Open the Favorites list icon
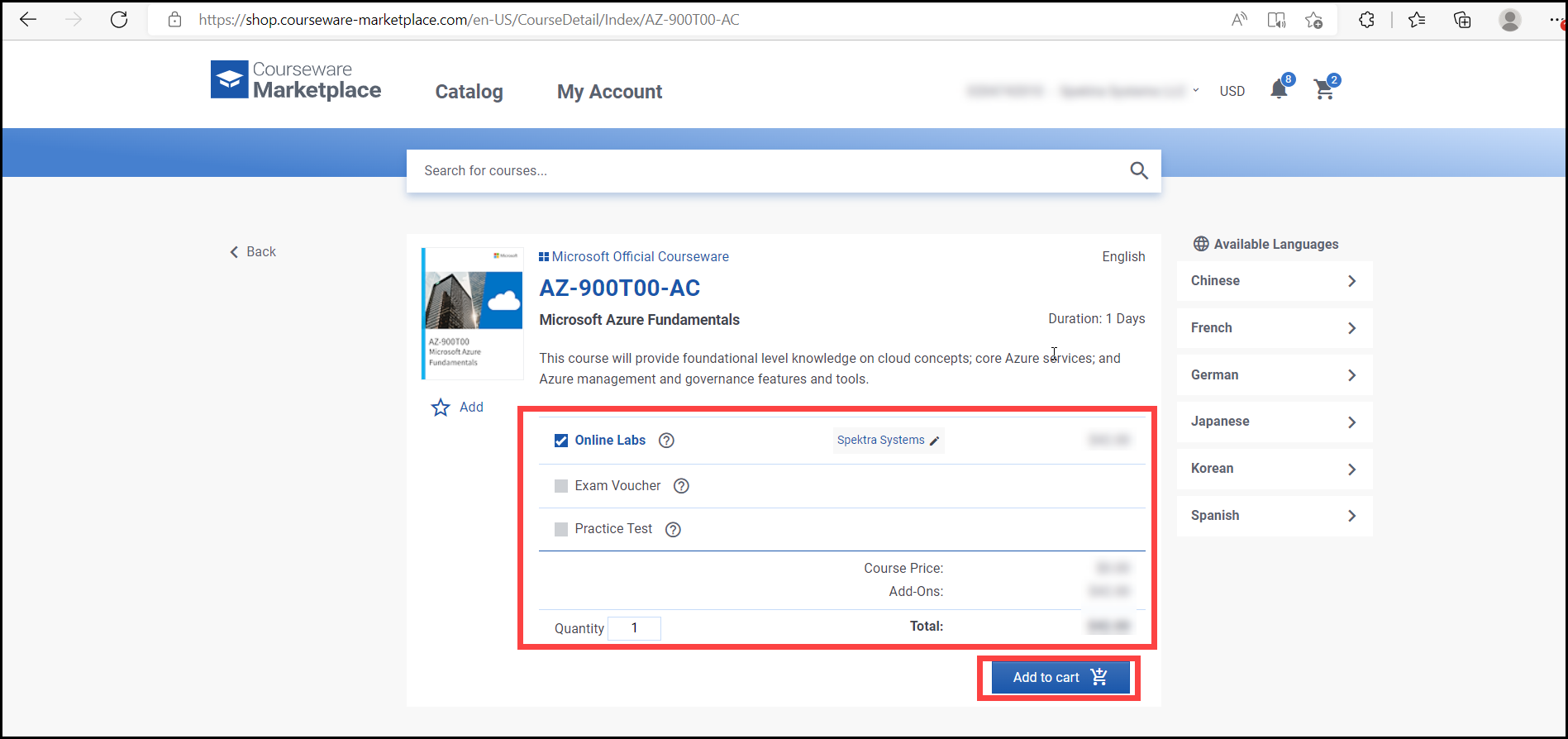1568x739 pixels. click(1417, 20)
